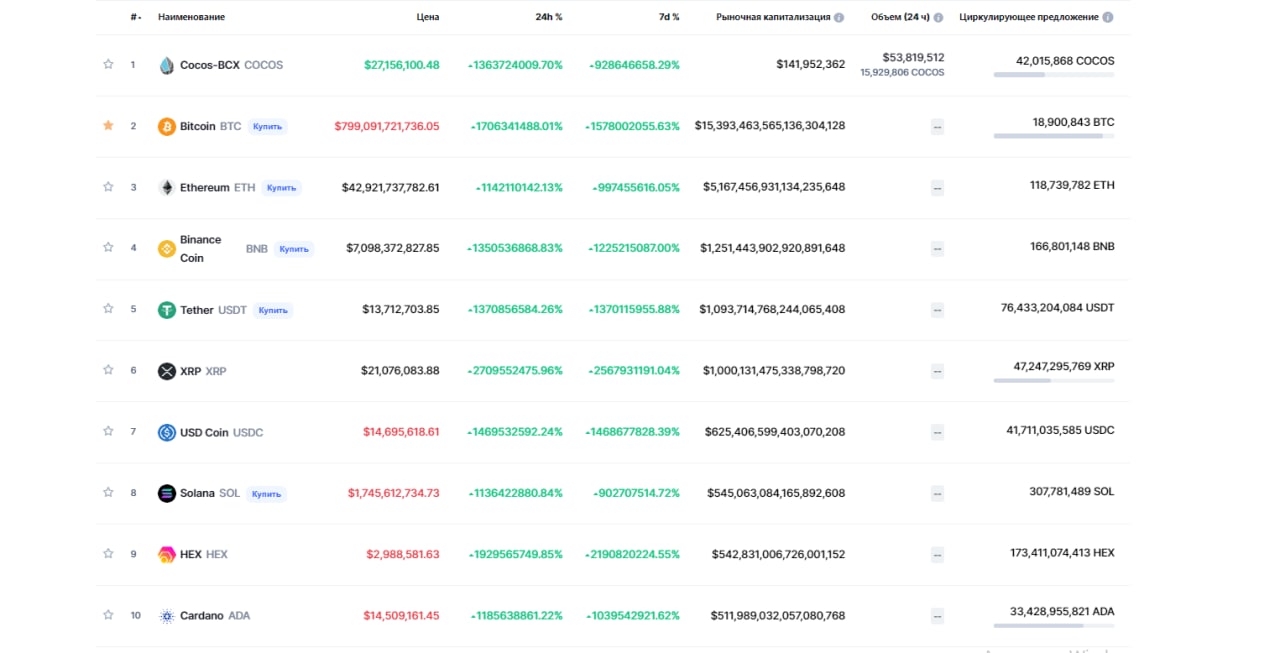Open the XRP coin name link

[203, 371]
